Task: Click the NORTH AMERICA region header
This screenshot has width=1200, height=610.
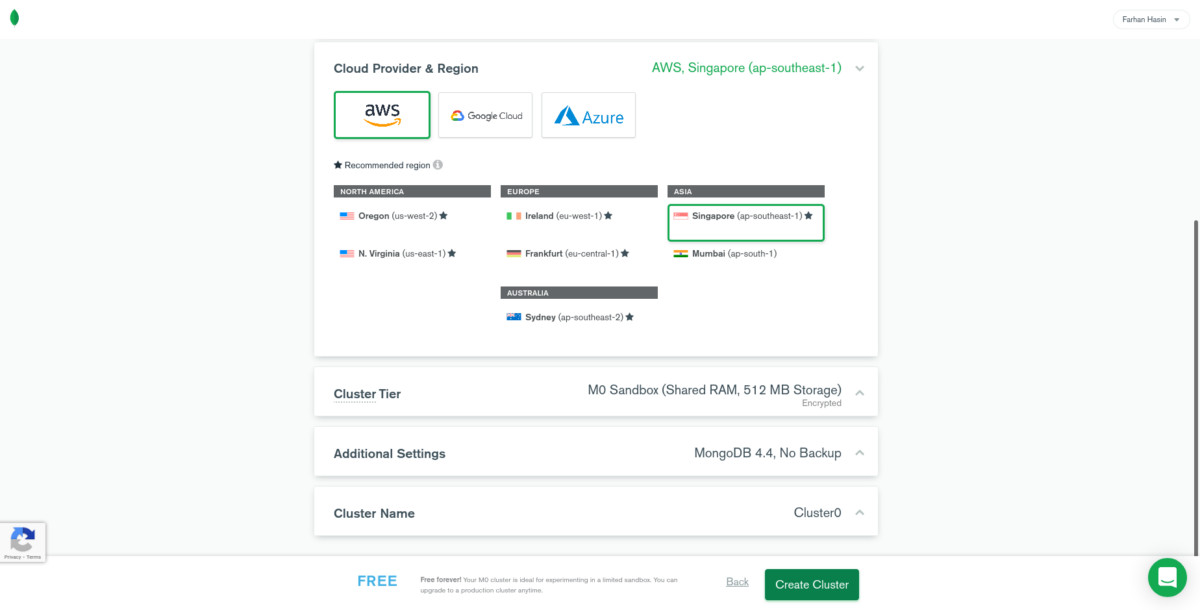Action: (x=412, y=191)
